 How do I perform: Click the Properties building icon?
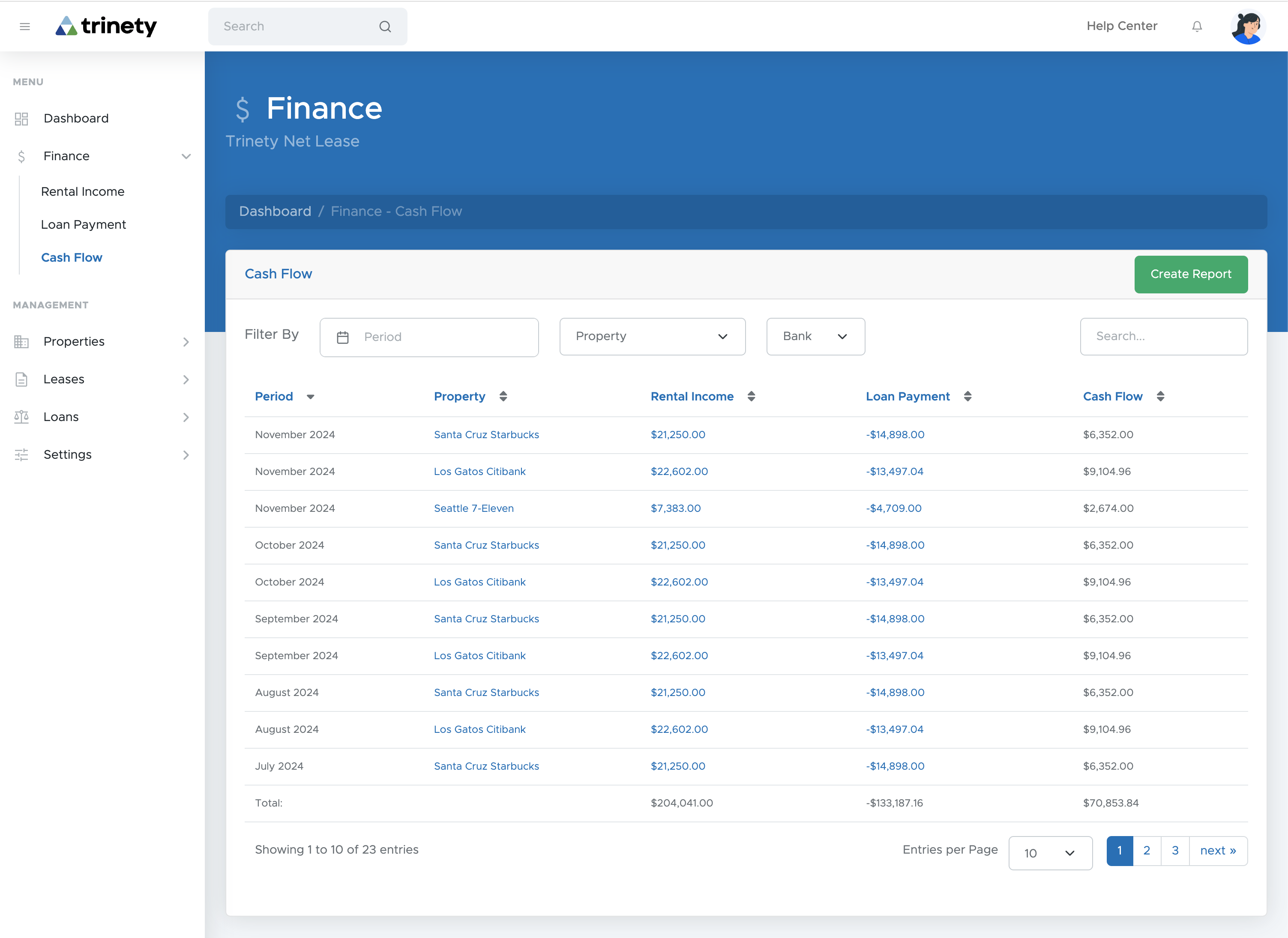pos(21,341)
